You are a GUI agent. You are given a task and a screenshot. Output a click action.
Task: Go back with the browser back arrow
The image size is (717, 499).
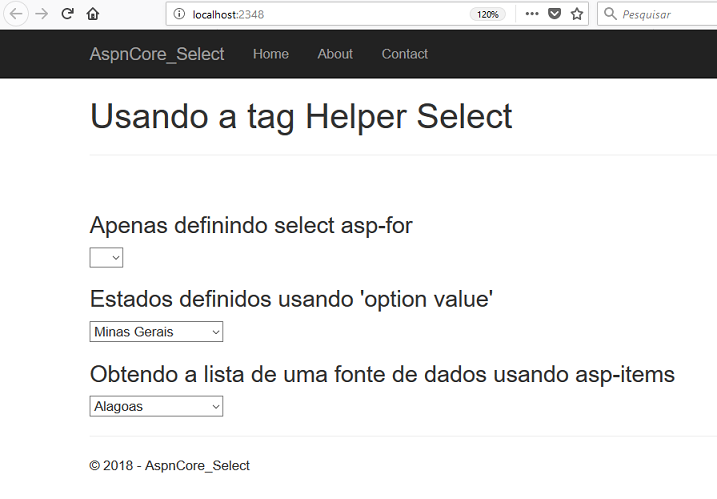[x=16, y=14]
